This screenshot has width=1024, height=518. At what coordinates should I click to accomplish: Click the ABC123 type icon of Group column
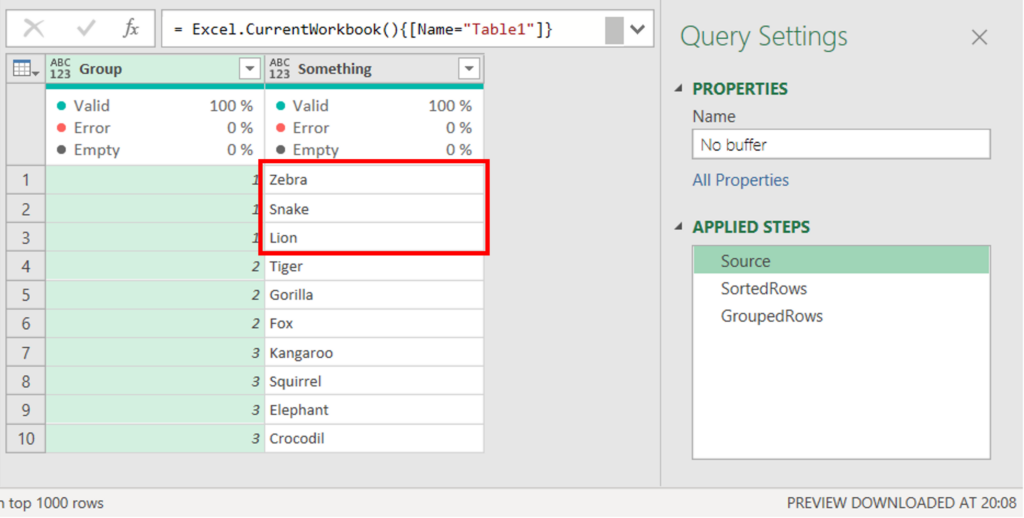point(60,69)
